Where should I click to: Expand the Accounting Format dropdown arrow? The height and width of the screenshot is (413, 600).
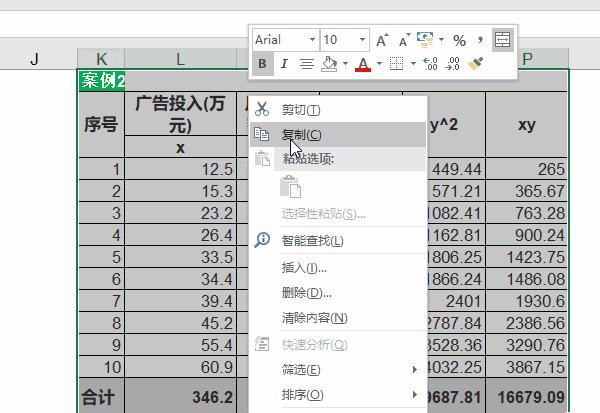pos(441,39)
